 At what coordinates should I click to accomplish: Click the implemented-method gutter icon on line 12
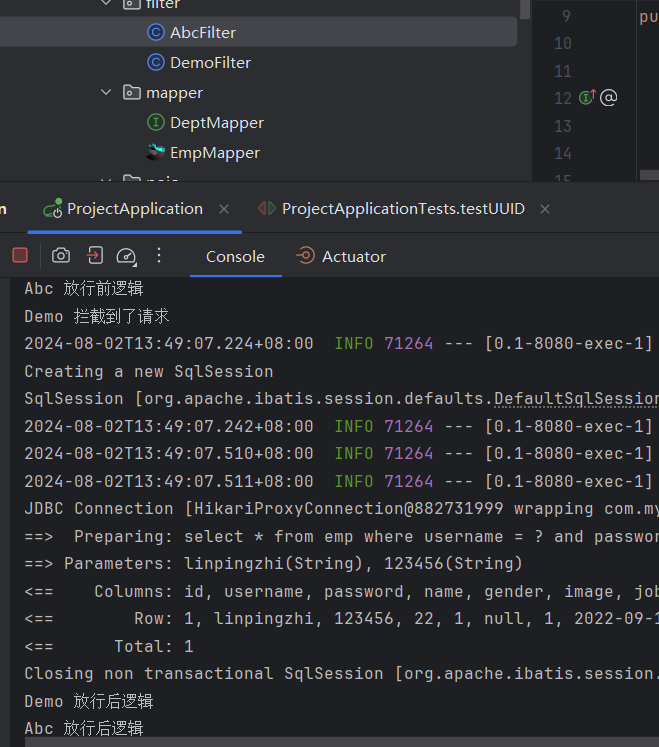[588, 97]
